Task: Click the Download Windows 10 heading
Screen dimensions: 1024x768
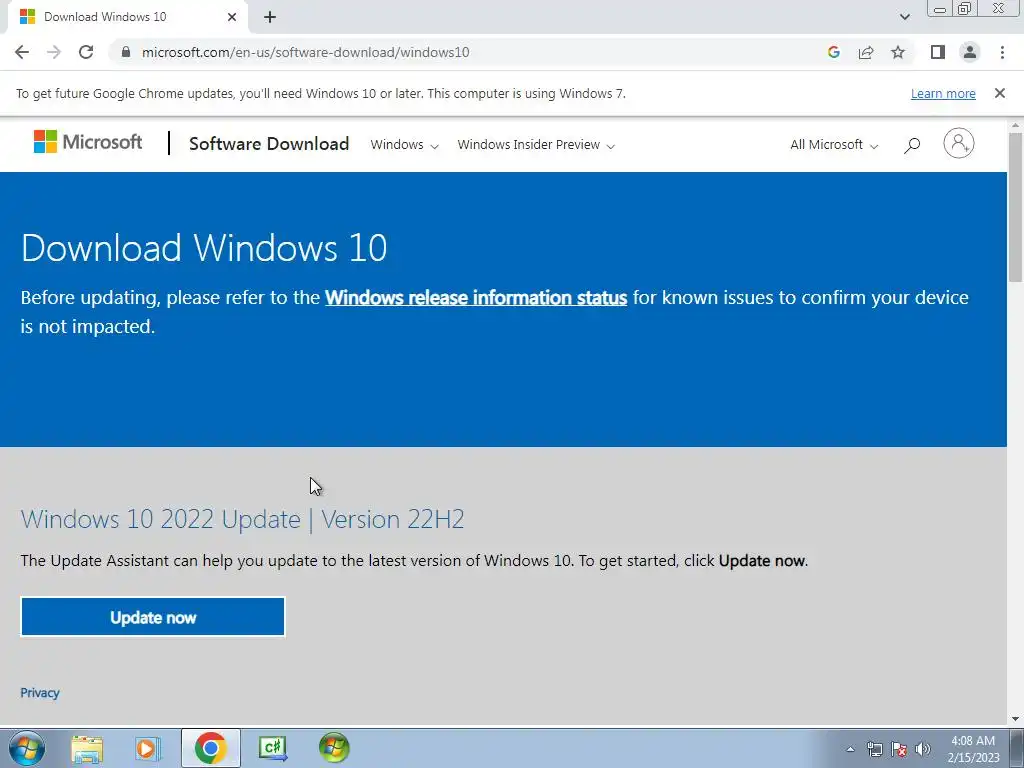Action: 204,248
